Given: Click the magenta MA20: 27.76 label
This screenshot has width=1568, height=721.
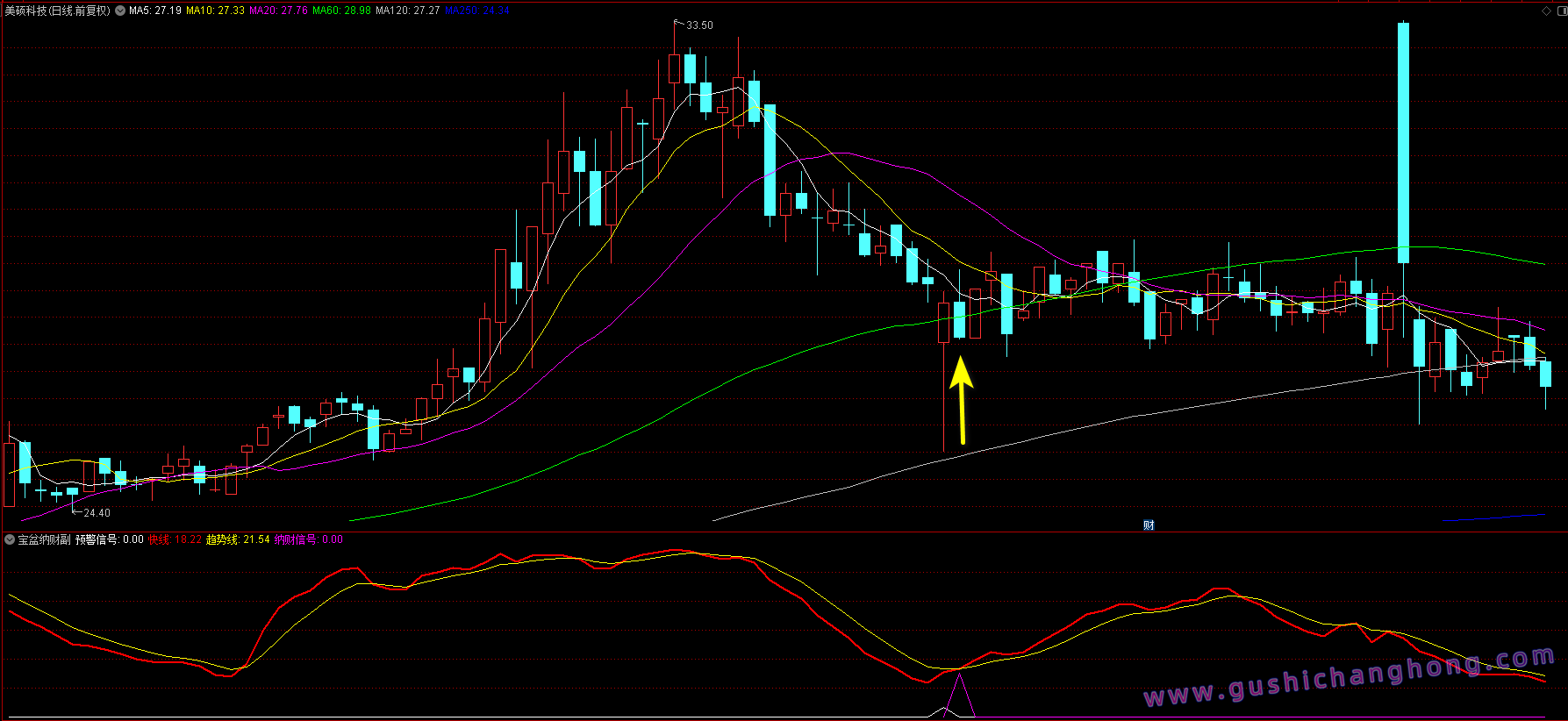Looking at the screenshot, I should point(278,11).
